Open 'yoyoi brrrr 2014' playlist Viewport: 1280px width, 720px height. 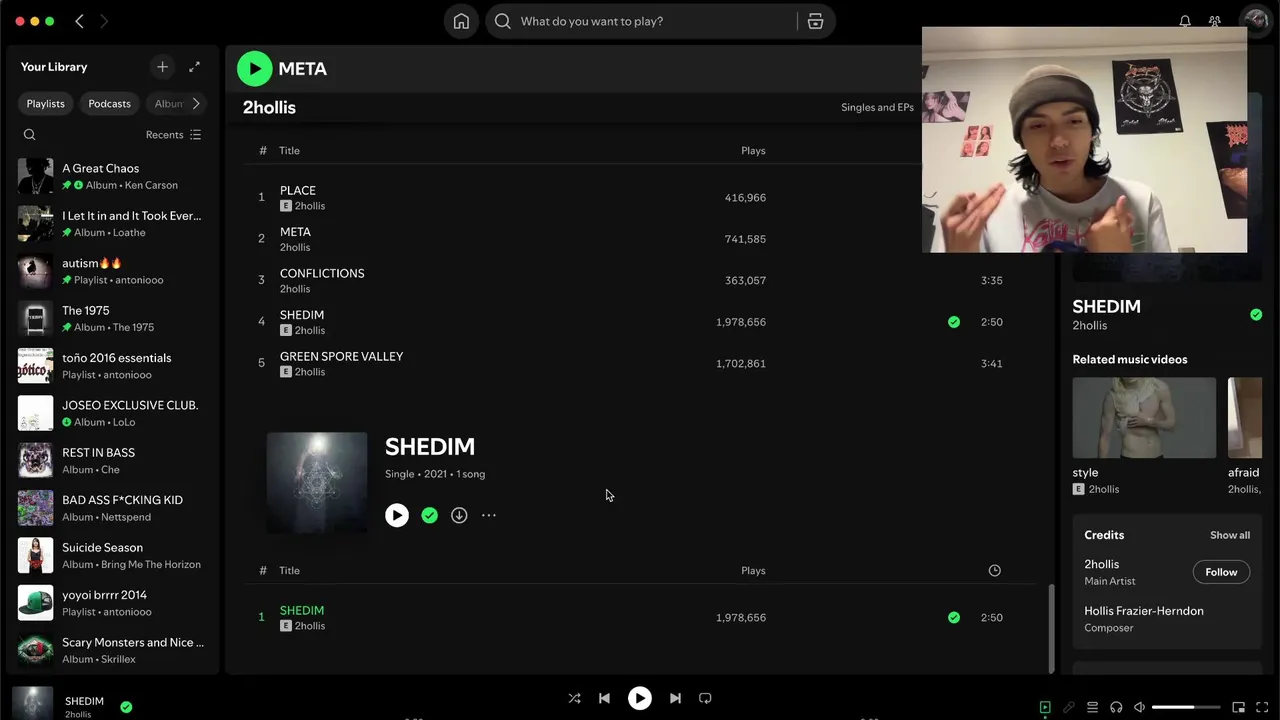click(x=112, y=603)
